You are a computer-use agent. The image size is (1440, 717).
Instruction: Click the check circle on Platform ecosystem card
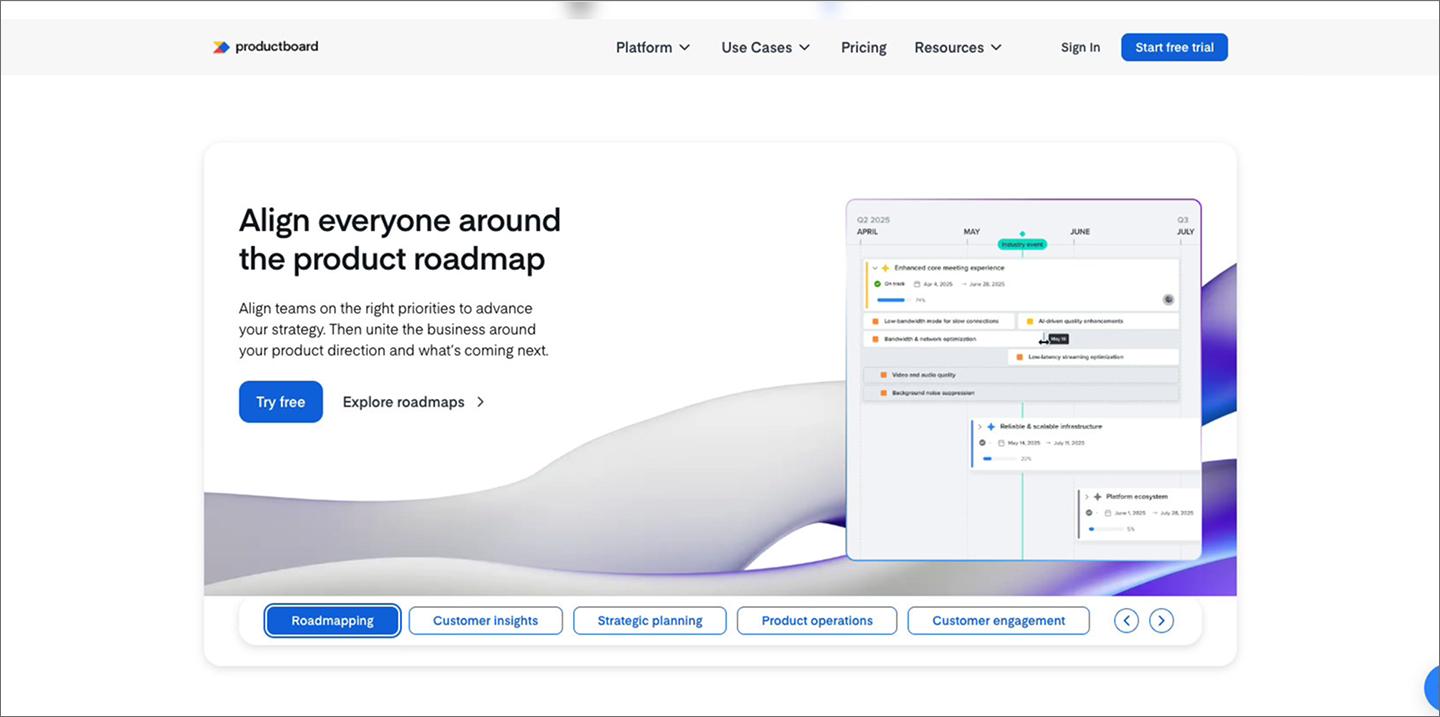click(x=1089, y=513)
